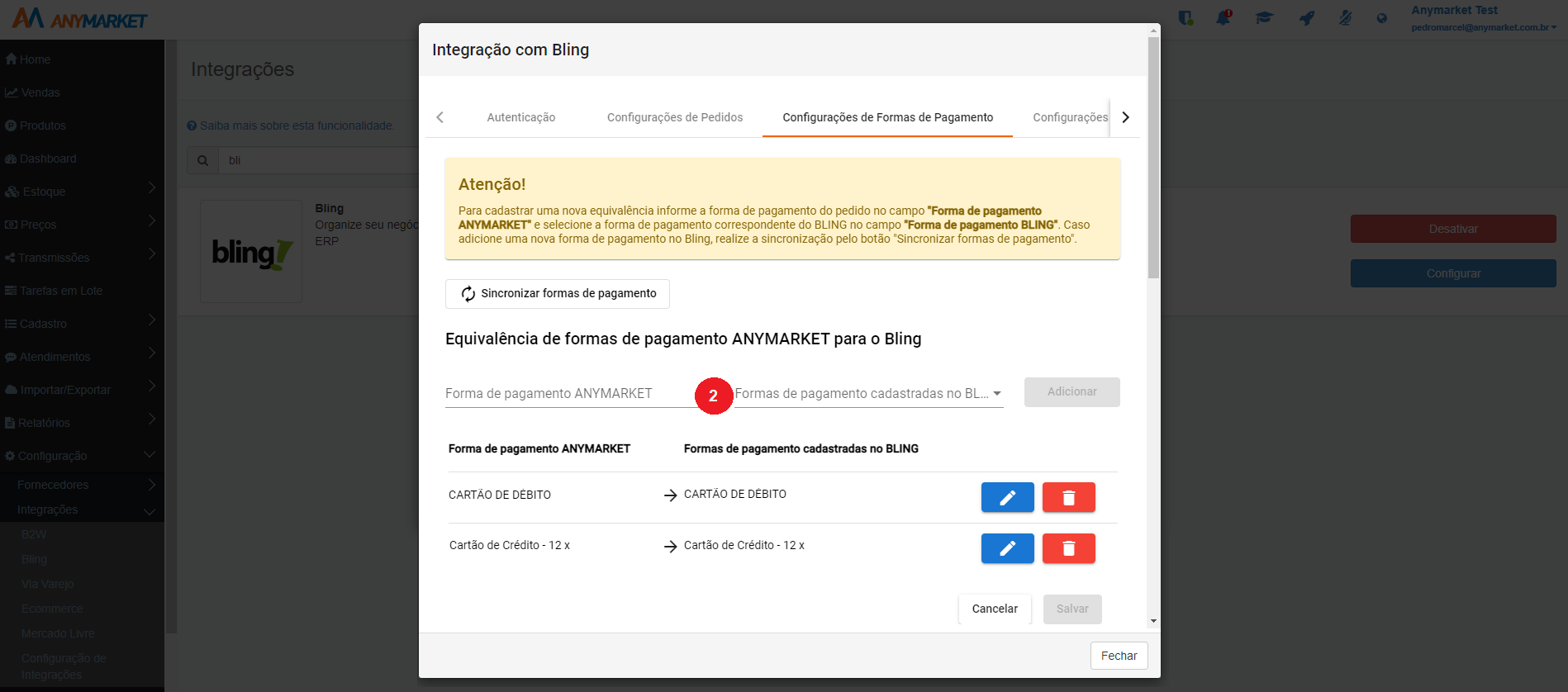This screenshot has height=692, width=1568.
Task: Click the muted microphone icon in top bar
Action: (1345, 17)
